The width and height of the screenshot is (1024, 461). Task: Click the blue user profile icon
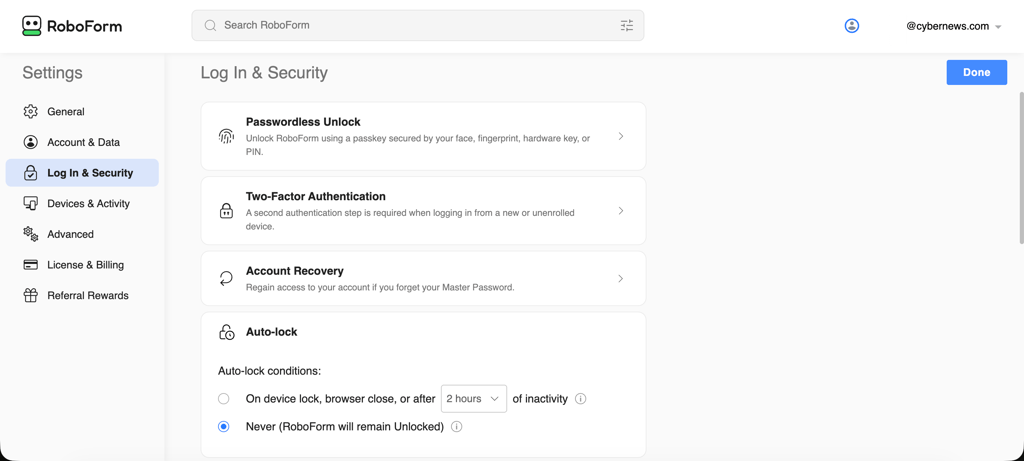pos(852,26)
